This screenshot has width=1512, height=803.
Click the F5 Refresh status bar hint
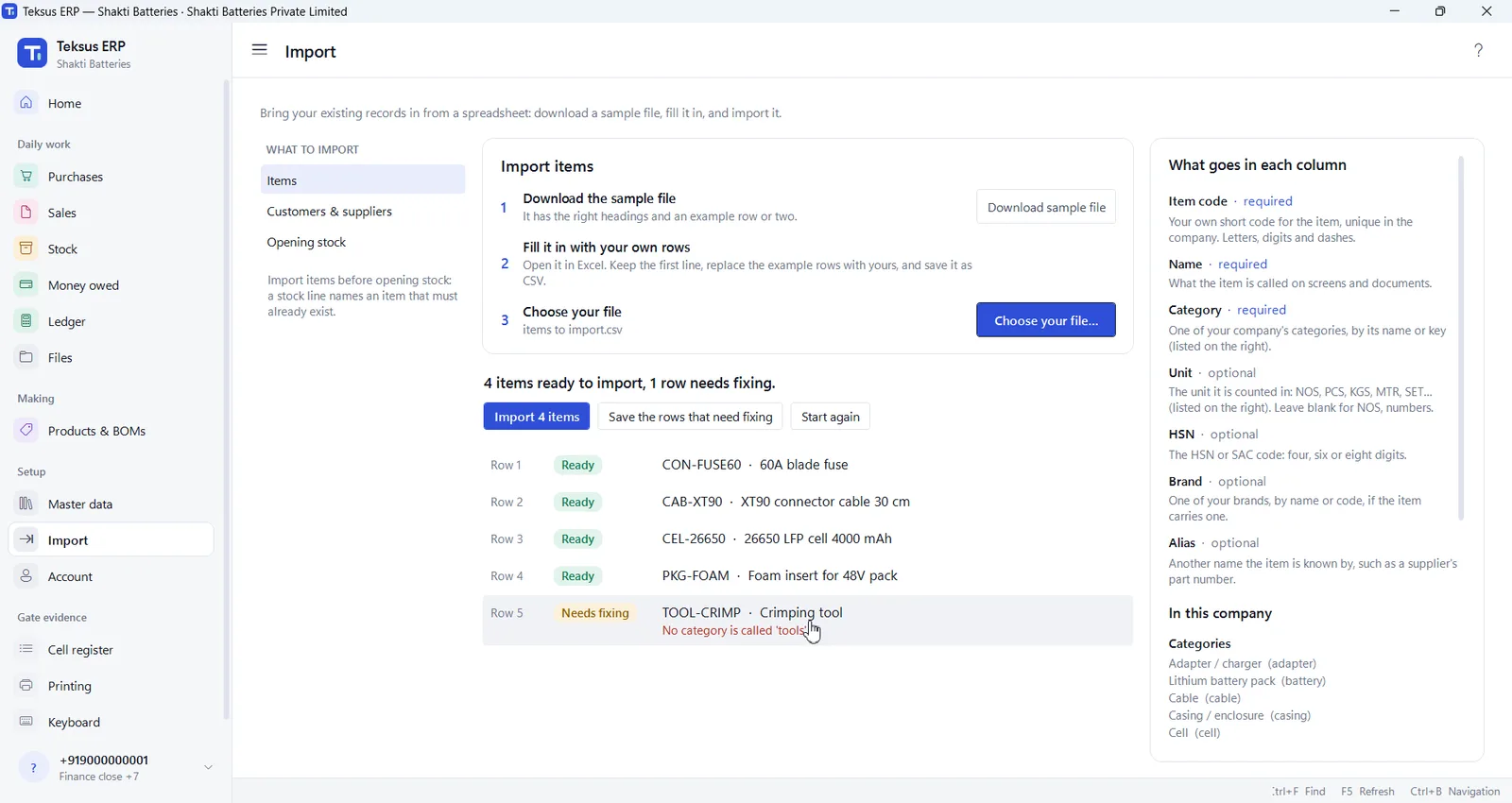[1367, 792]
